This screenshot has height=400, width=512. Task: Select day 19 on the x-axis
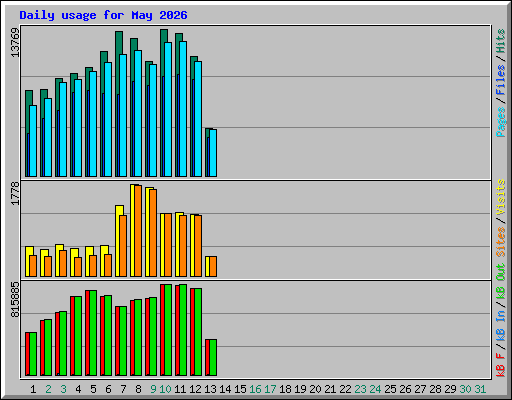[x=300, y=389]
